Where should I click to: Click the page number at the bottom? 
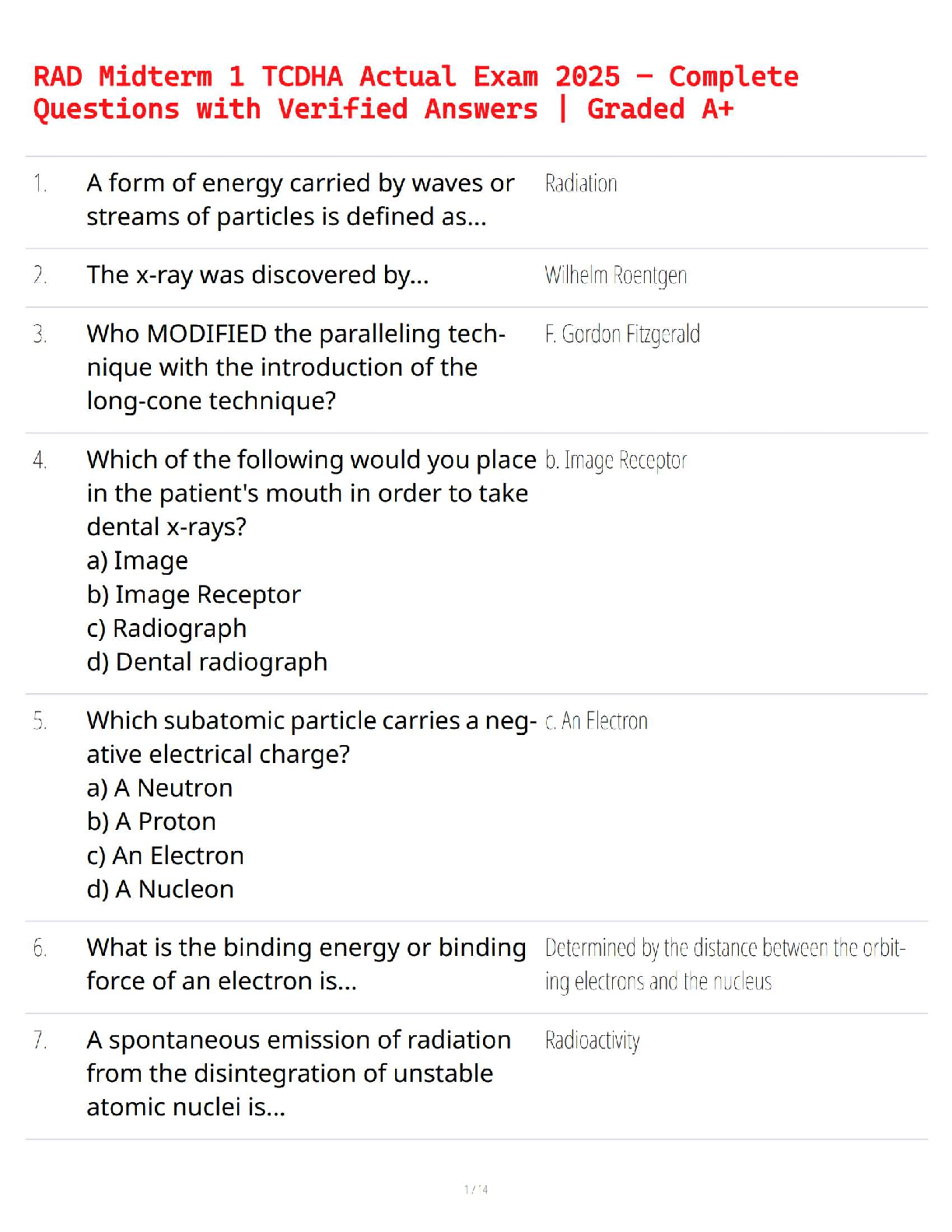[476, 1189]
